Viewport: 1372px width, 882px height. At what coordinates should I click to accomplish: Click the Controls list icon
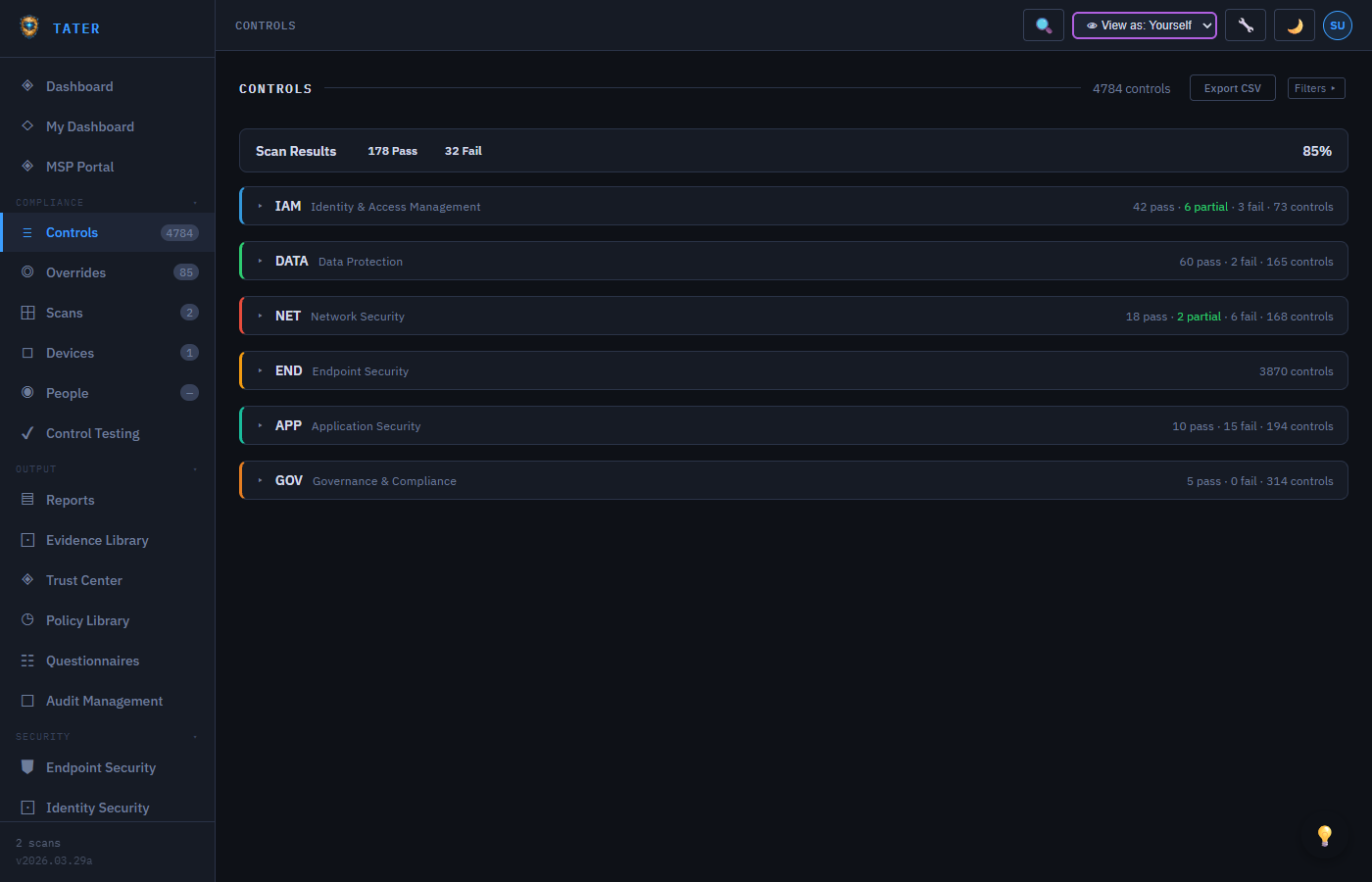click(x=27, y=232)
